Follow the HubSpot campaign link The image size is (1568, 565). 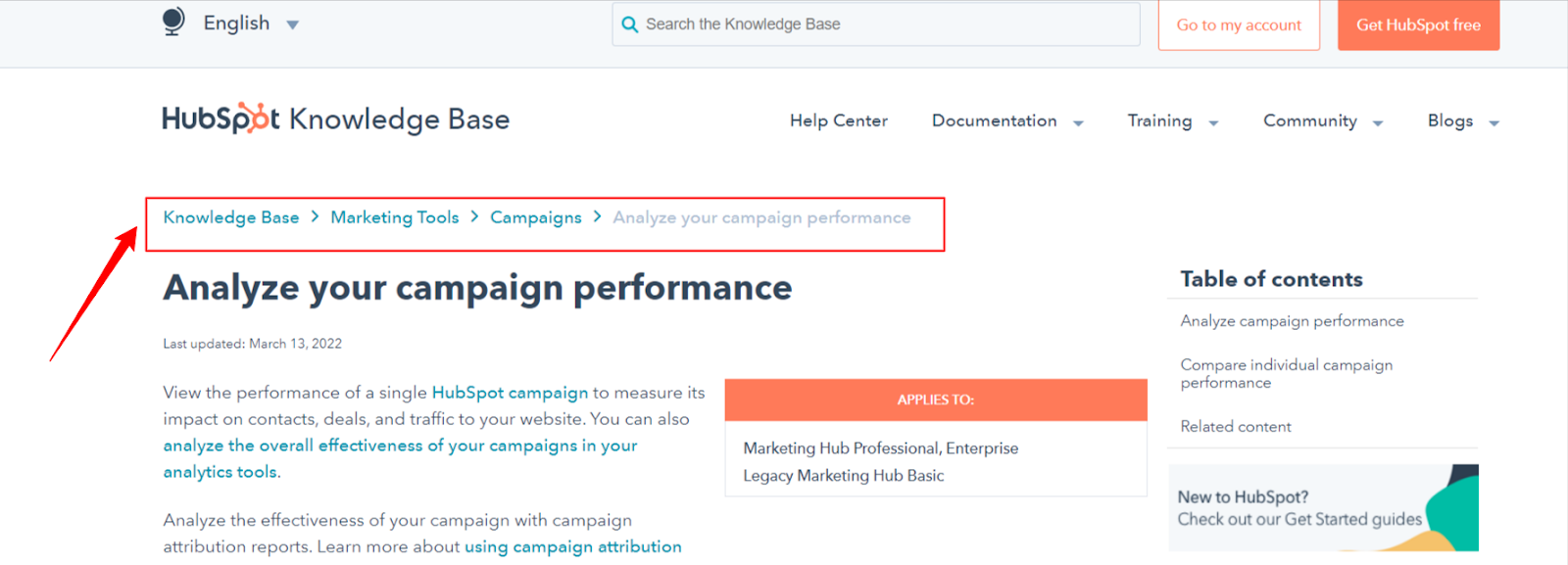click(x=510, y=393)
